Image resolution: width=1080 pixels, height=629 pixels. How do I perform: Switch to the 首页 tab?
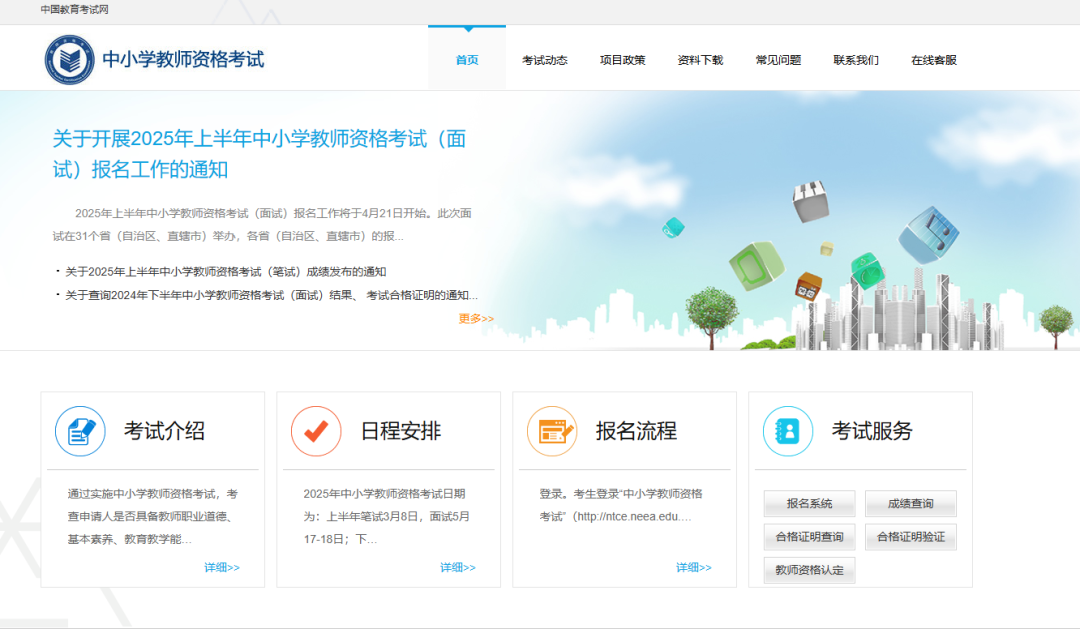pos(466,59)
